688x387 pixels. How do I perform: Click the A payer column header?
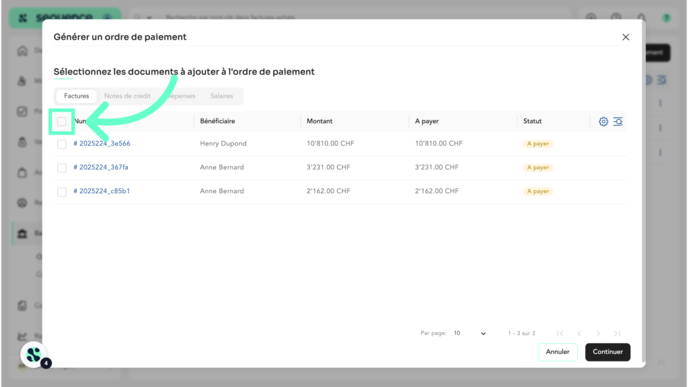[x=426, y=121]
